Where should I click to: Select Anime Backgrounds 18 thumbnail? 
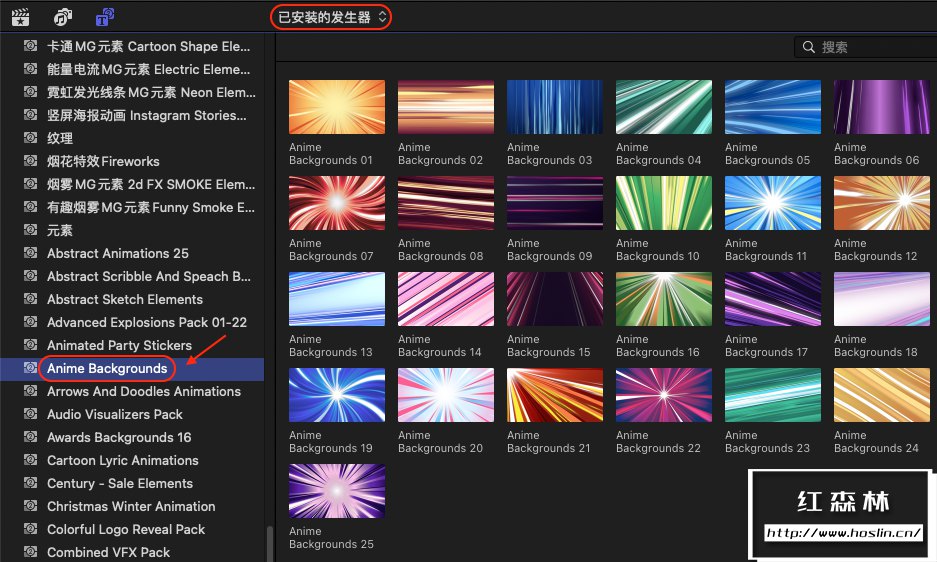pyautogui.click(x=882, y=299)
